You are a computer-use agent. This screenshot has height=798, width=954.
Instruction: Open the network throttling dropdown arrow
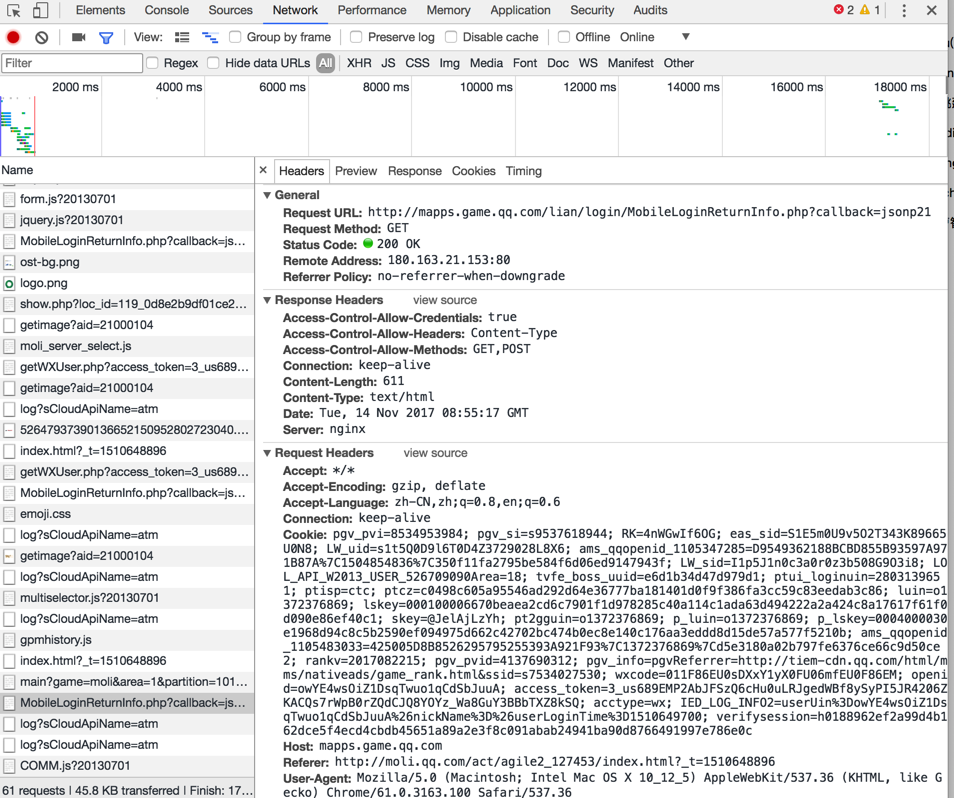(686, 36)
